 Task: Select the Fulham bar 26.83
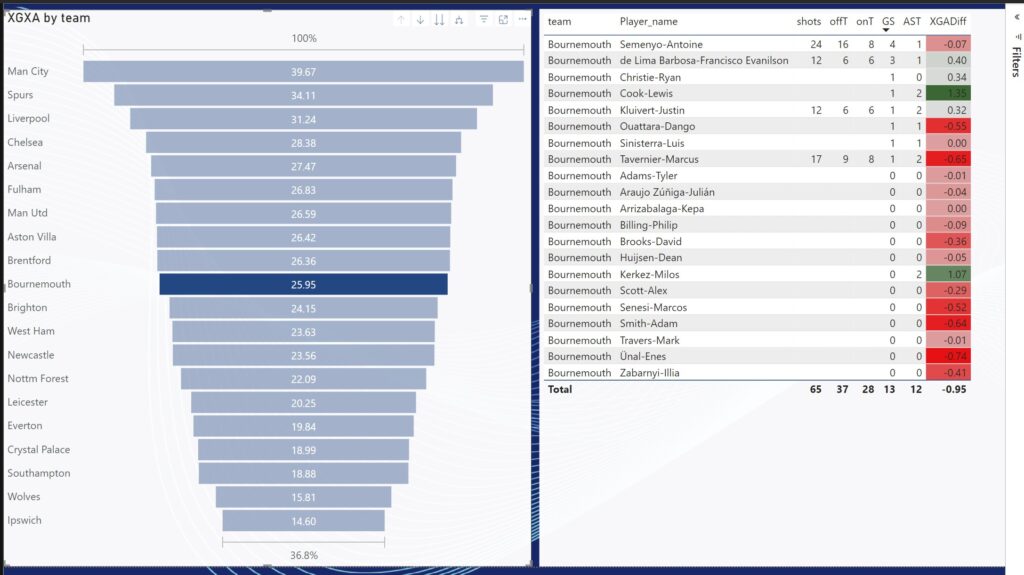click(x=303, y=190)
